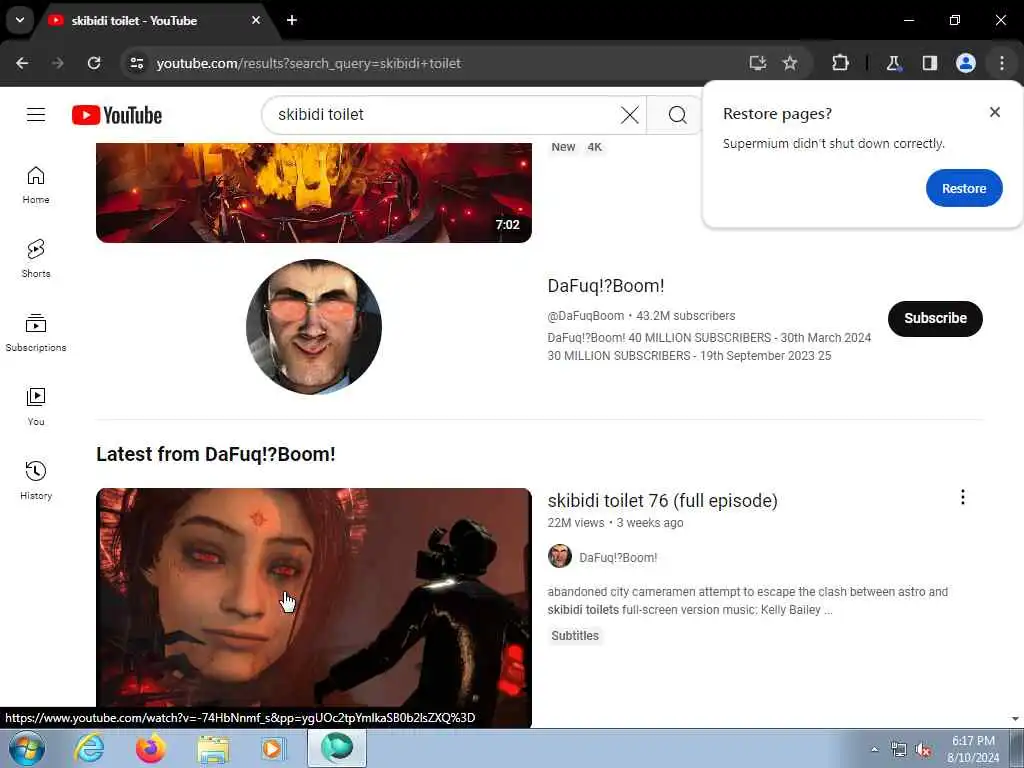1024x768 pixels.
Task: Subscribe to DaFuq!?Boom! channel
Action: click(935, 319)
